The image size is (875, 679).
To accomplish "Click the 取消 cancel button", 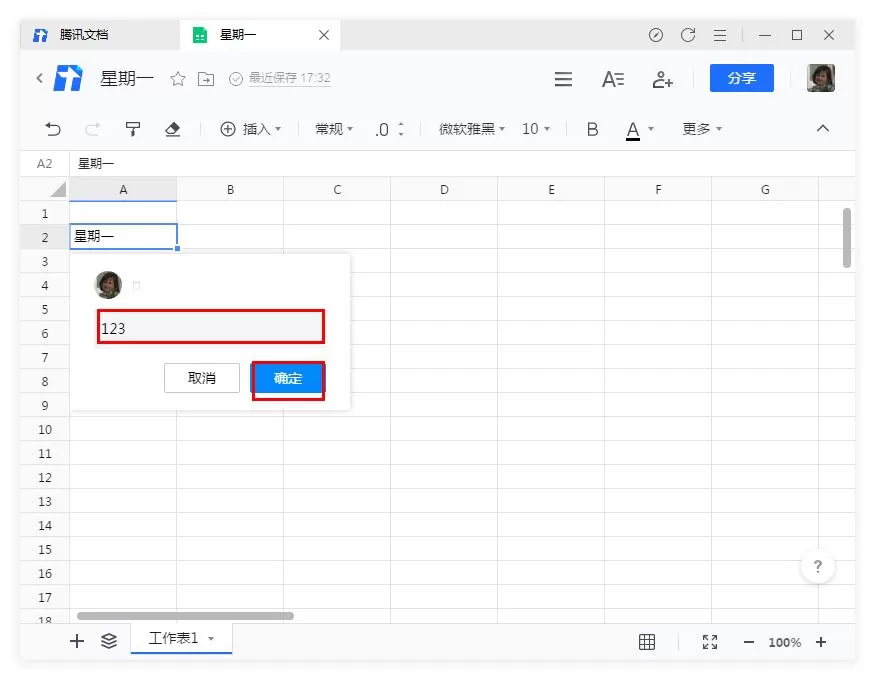I will click(202, 378).
